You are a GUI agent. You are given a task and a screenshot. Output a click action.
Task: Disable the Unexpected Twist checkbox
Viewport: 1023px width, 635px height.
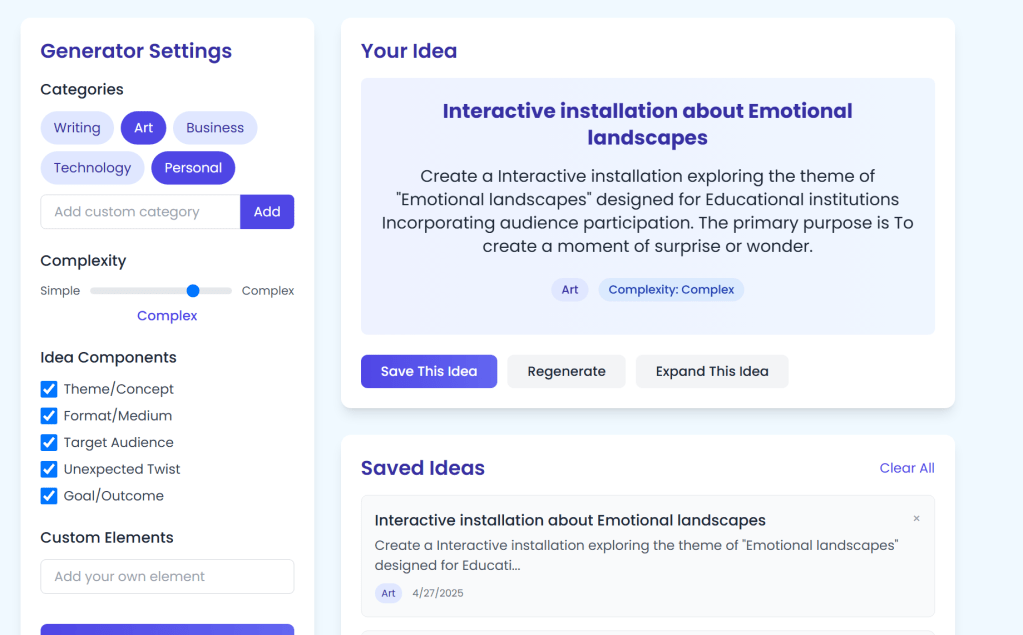click(x=49, y=469)
